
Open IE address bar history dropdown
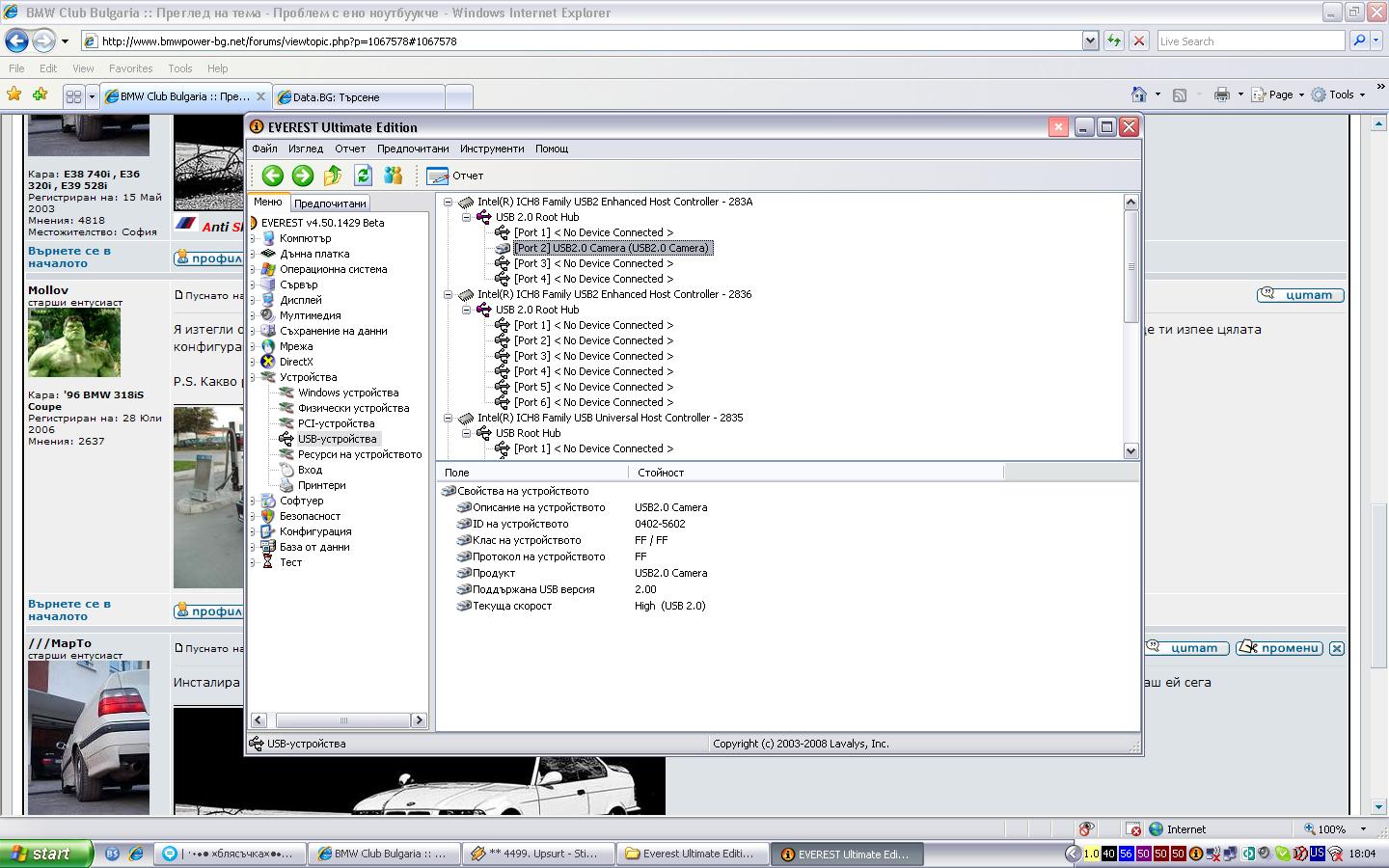[x=1090, y=41]
